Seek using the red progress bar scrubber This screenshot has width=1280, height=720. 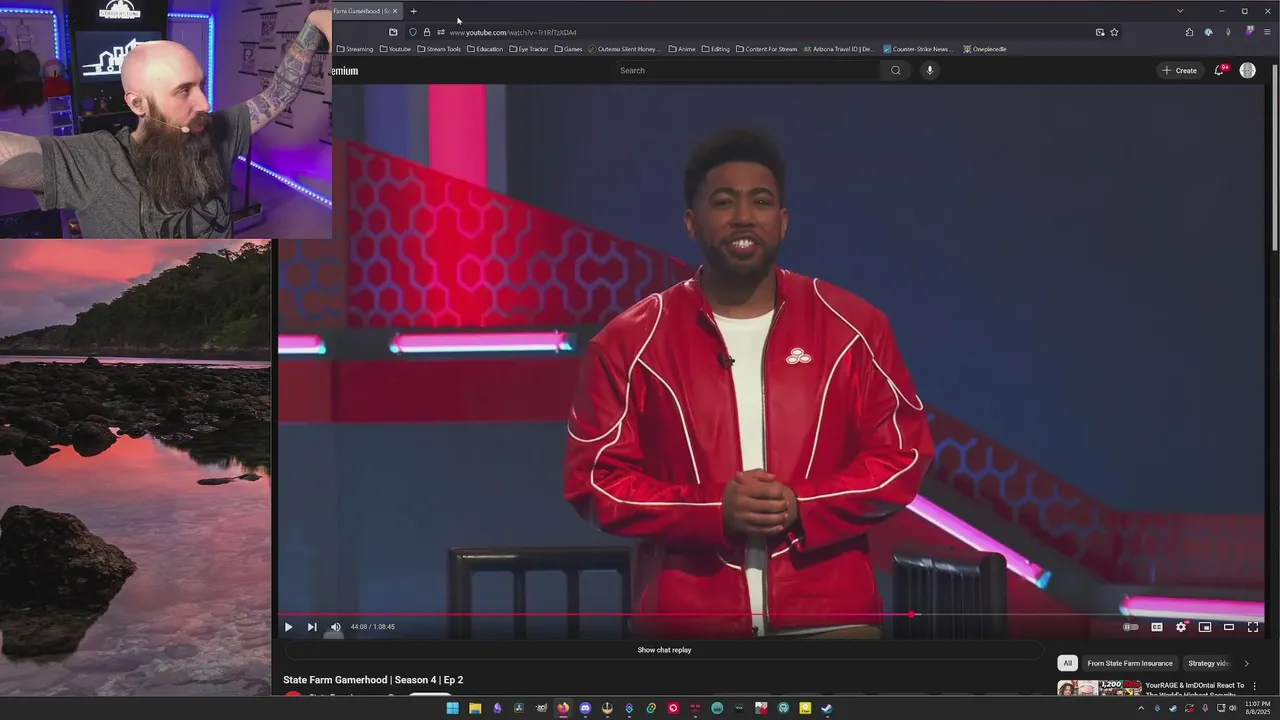point(911,614)
